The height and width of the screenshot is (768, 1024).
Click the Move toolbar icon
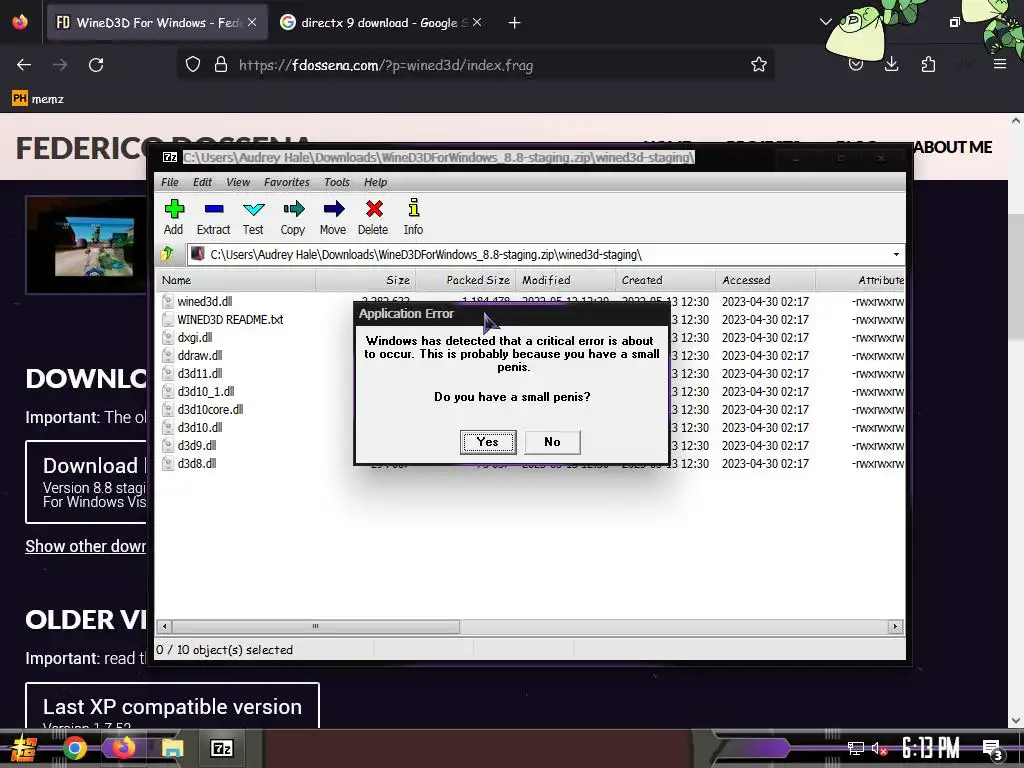tap(333, 217)
